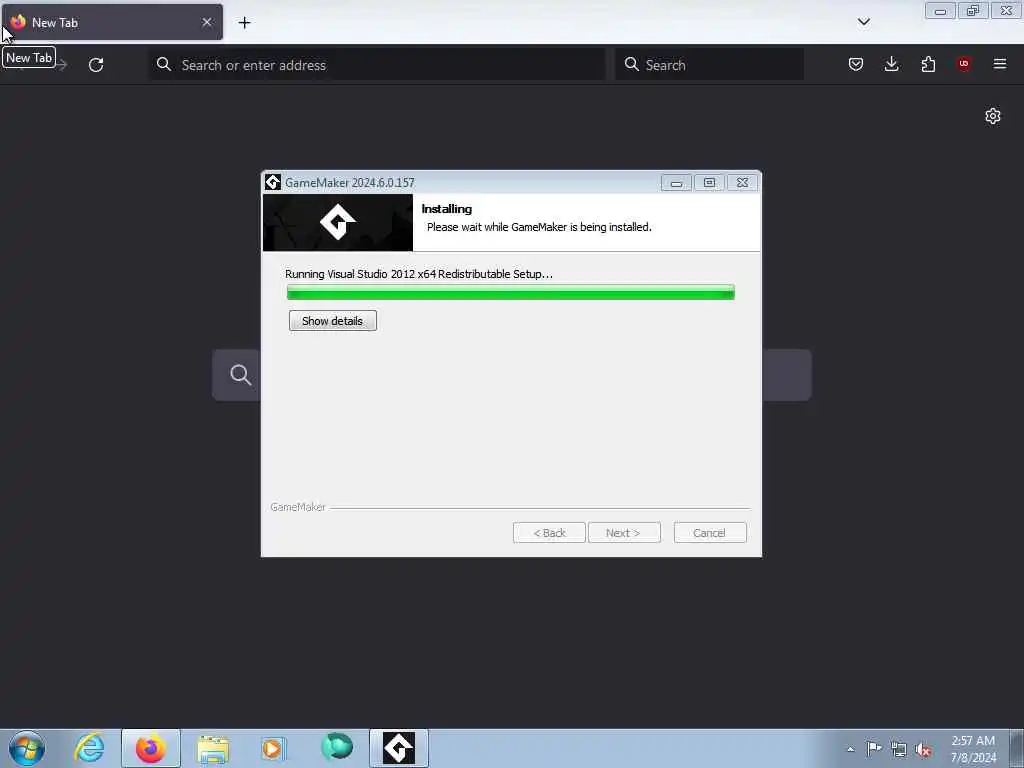The image size is (1024, 768).
Task: Open the Windows Start menu
Action: click(x=27, y=748)
